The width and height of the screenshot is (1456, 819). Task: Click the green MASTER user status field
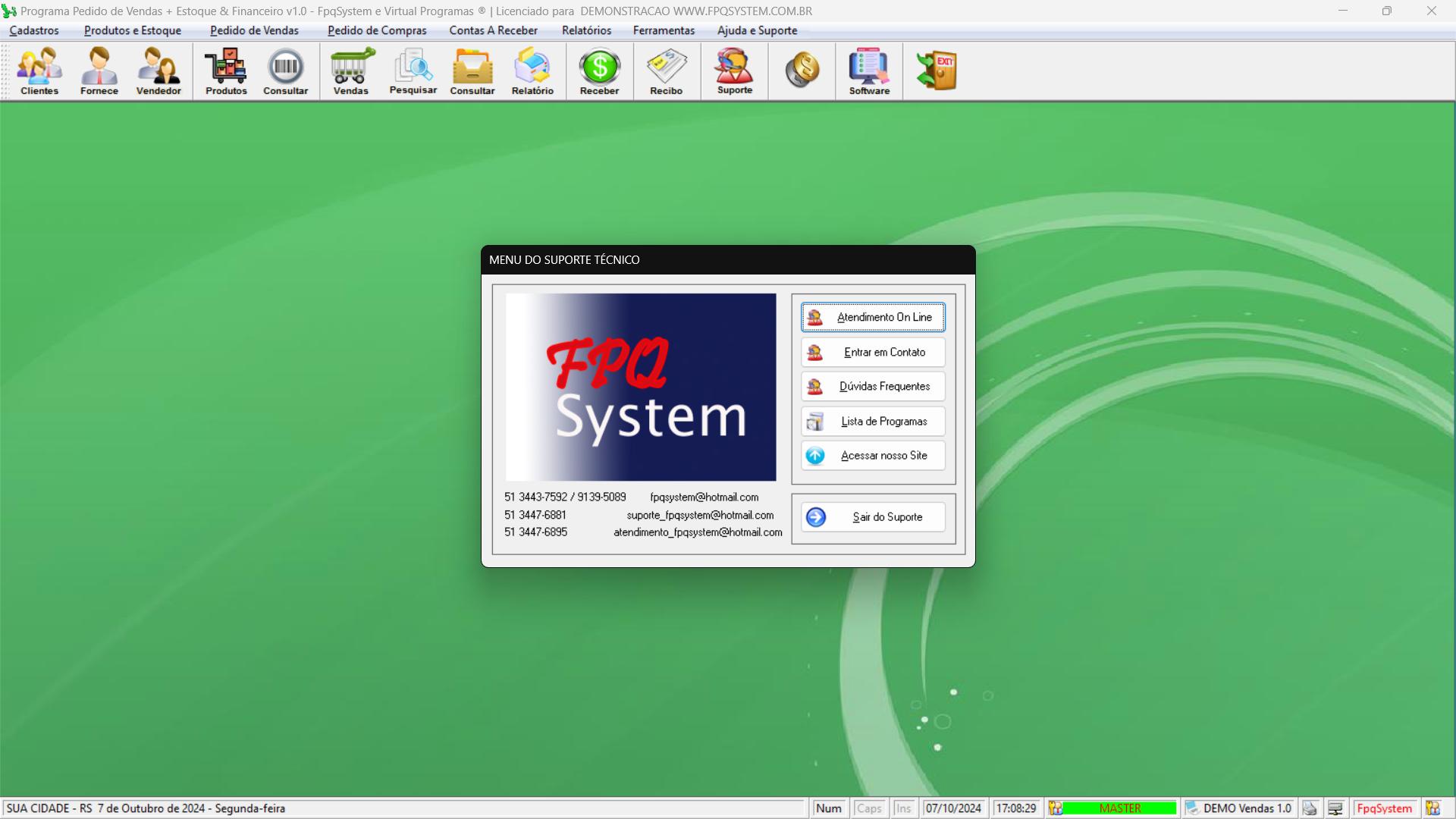coord(1120,808)
